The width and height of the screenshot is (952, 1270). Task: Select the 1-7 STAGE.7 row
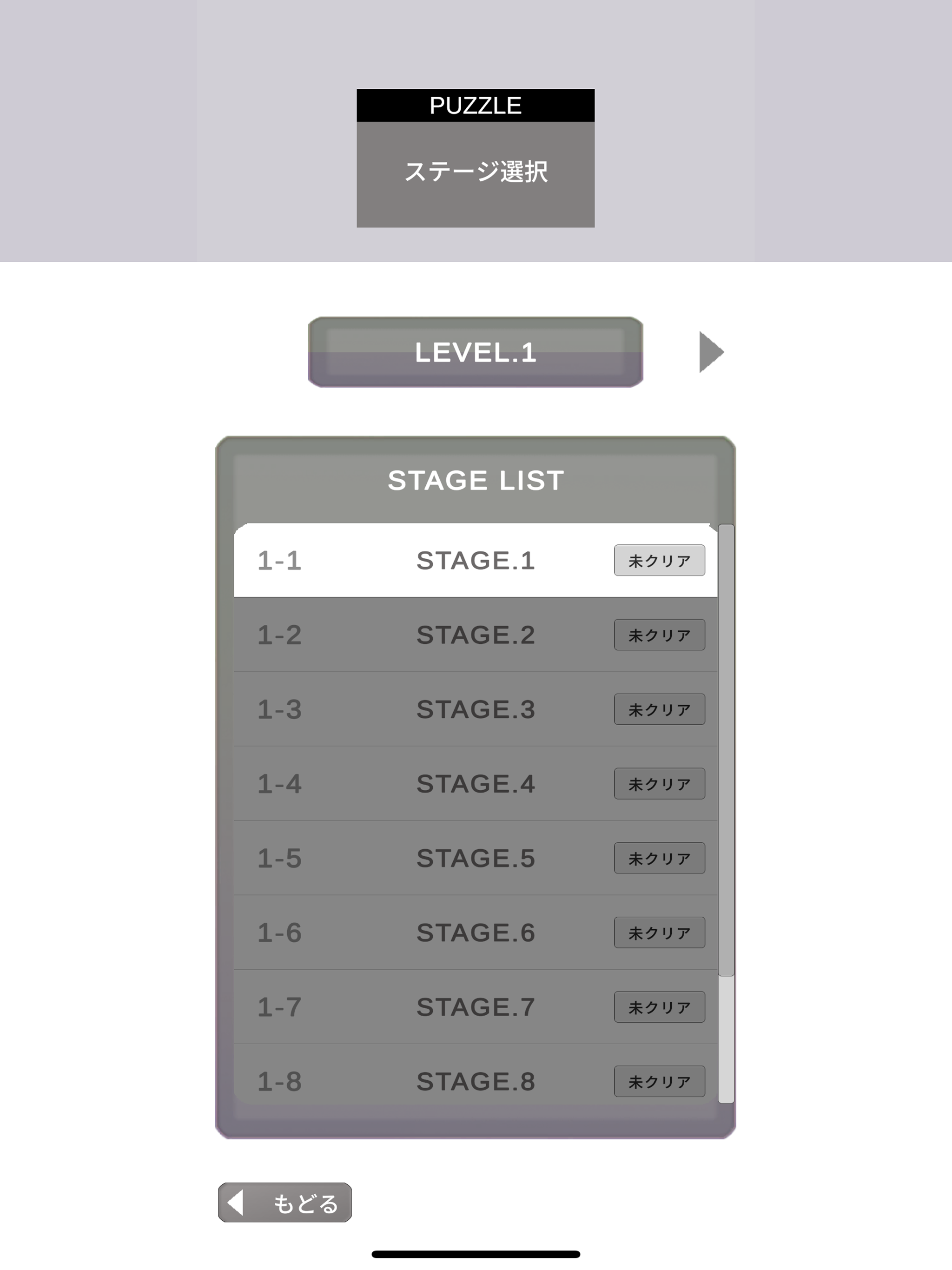click(475, 1007)
